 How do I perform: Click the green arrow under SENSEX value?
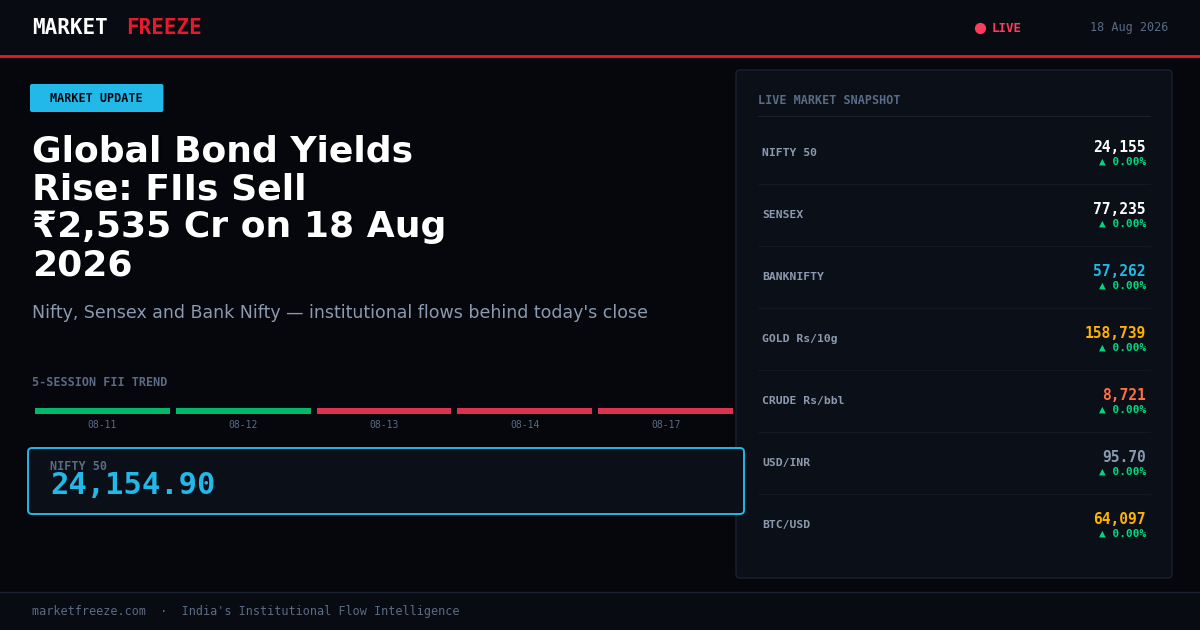[1103, 224]
